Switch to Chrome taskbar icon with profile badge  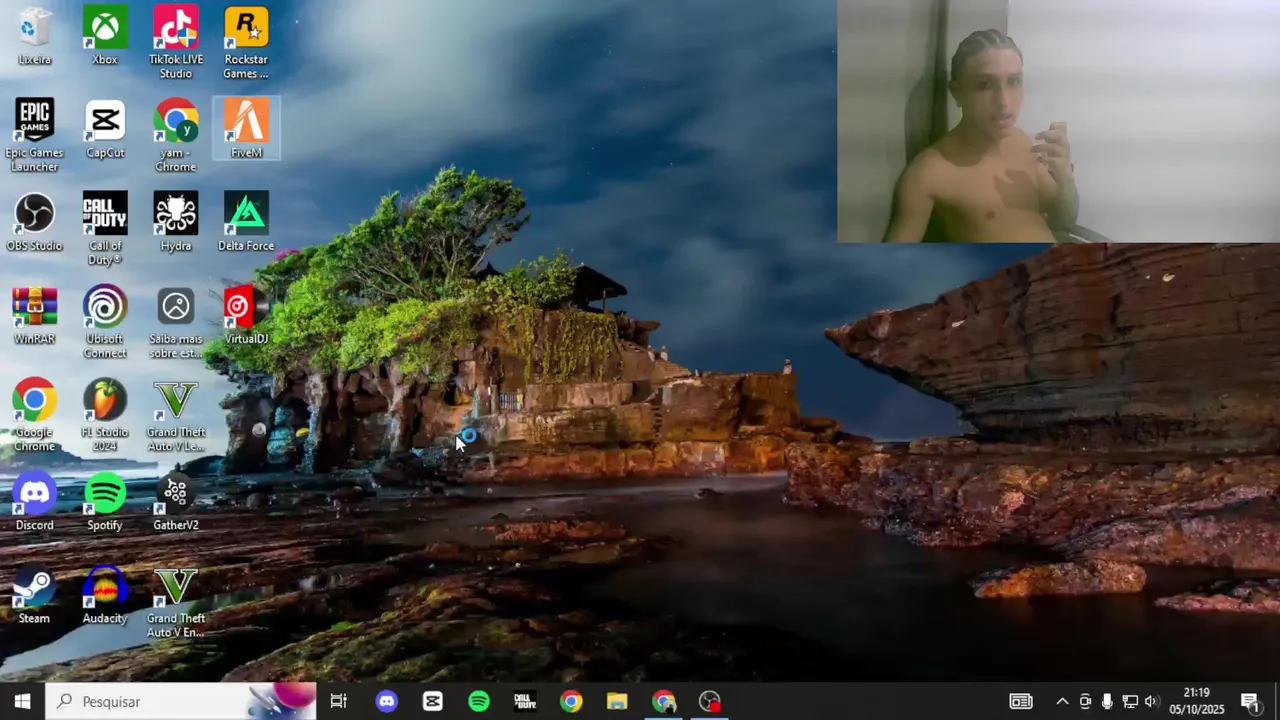click(x=663, y=701)
